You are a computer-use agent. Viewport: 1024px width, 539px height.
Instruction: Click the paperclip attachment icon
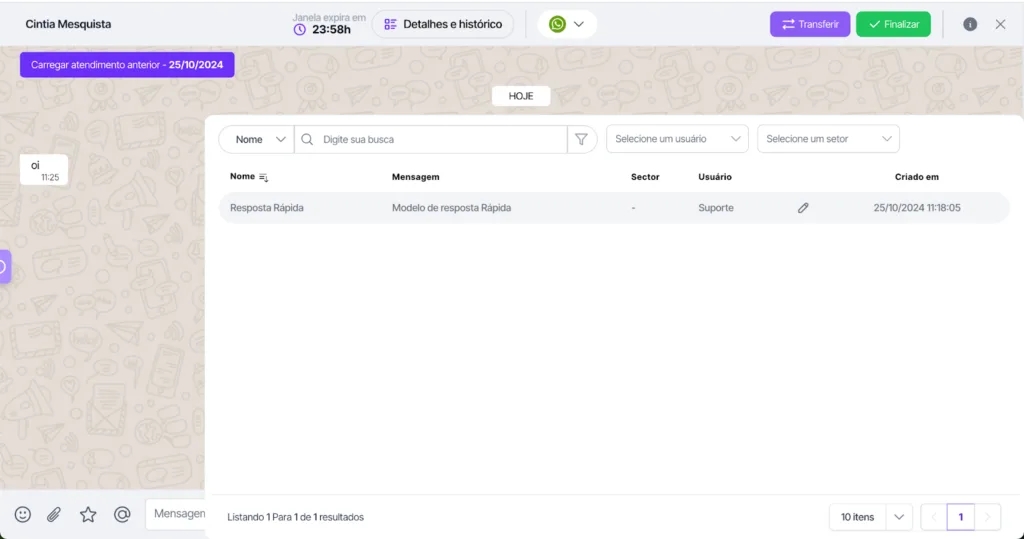pos(55,514)
